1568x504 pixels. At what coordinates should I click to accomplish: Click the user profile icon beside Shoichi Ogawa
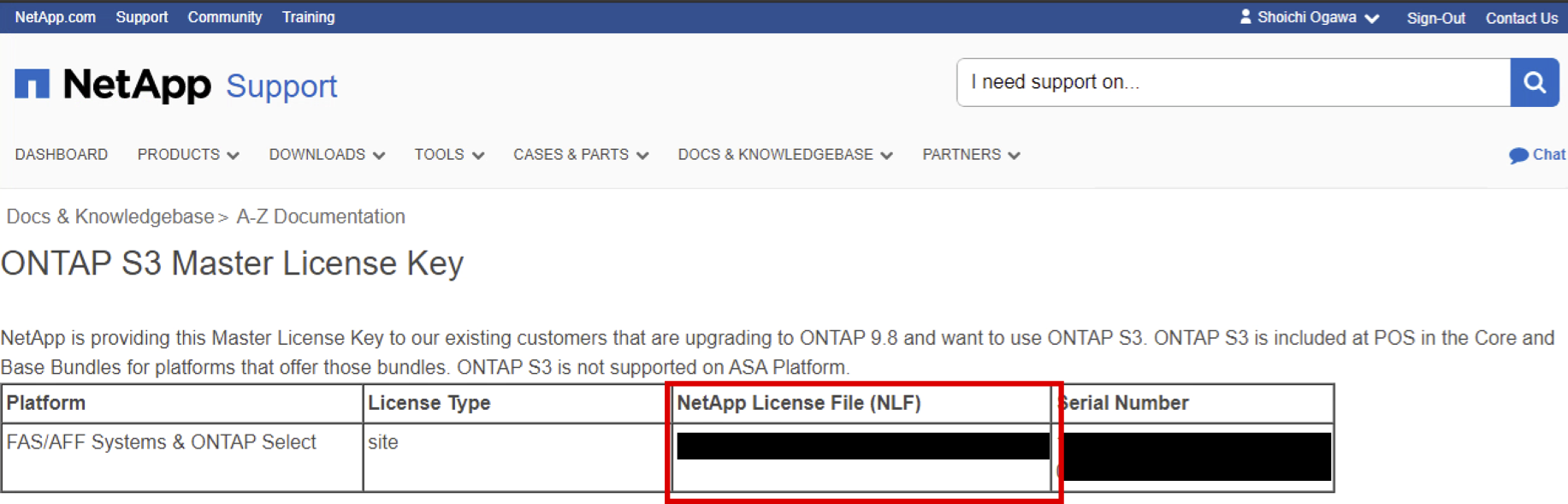click(x=1246, y=16)
